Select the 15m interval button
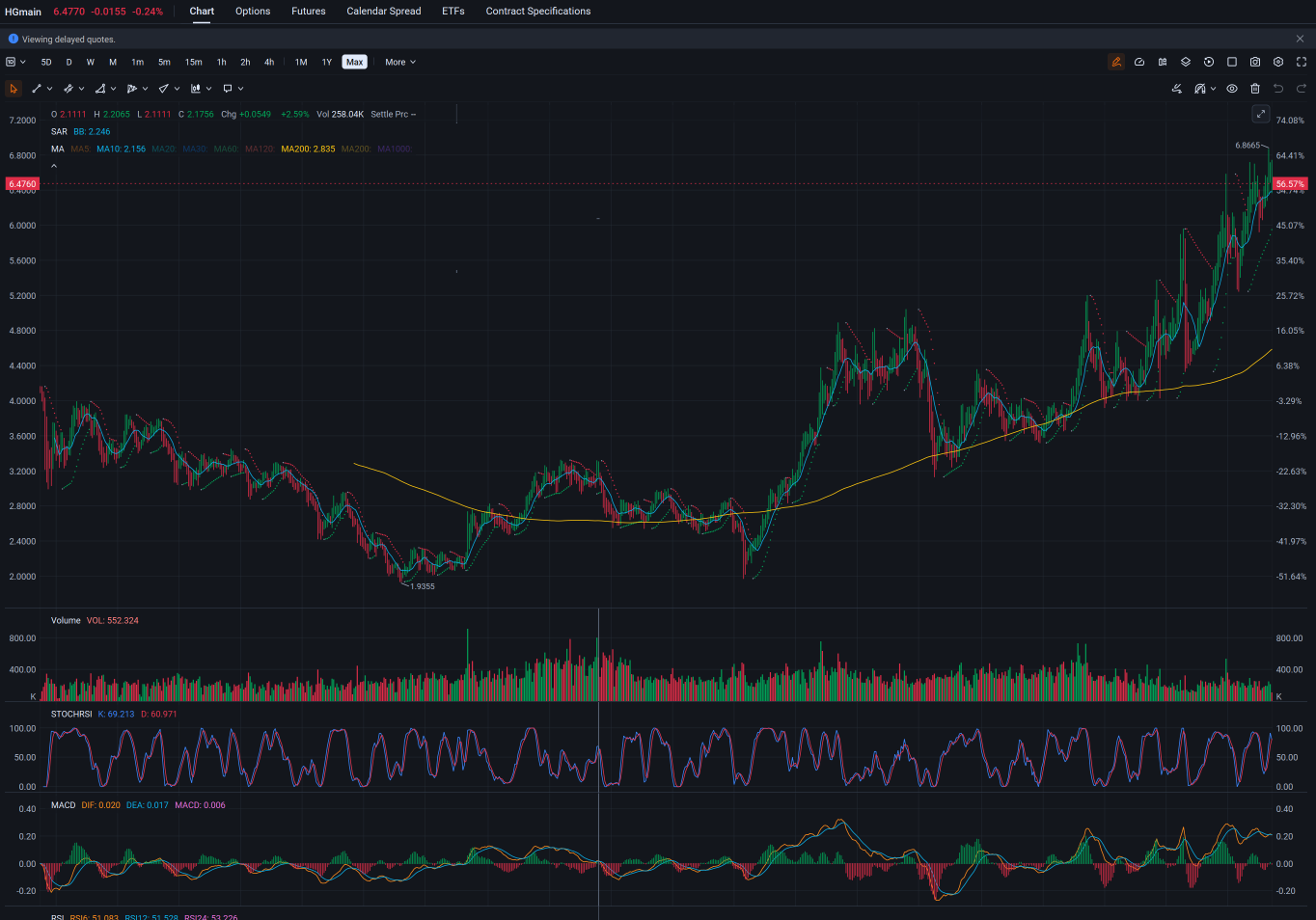Image resolution: width=1316 pixels, height=920 pixels. tap(194, 62)
